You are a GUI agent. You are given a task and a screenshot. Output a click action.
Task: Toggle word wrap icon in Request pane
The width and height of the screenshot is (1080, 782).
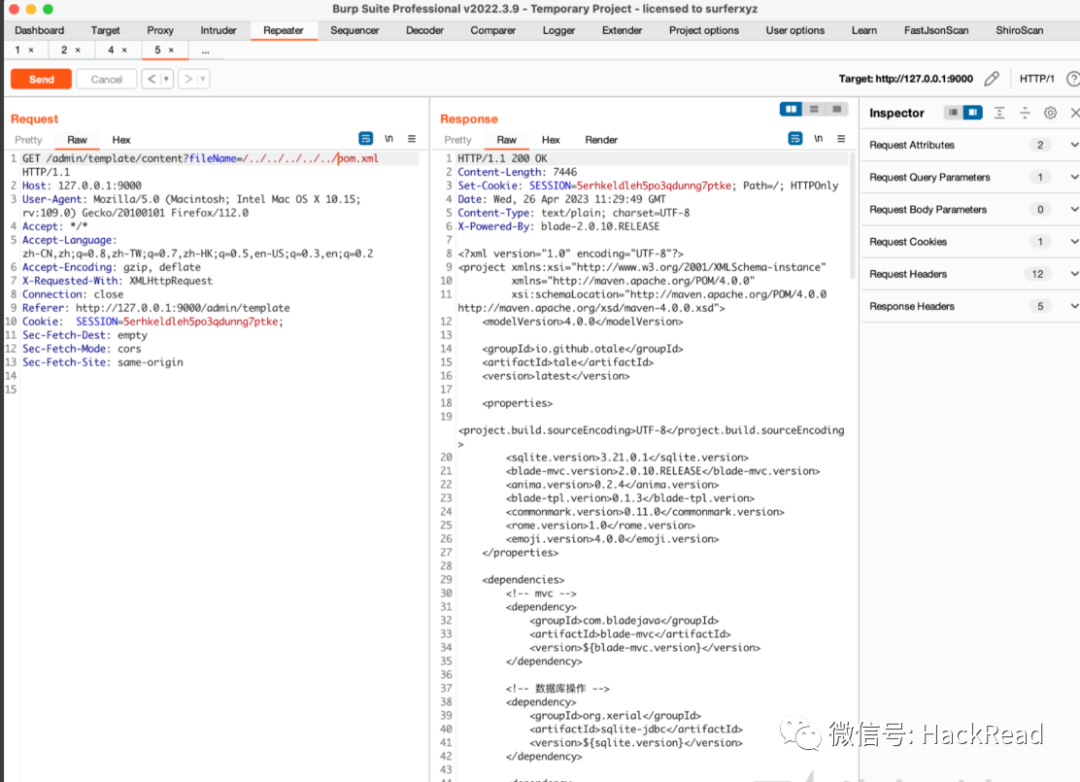coord(366,138)
